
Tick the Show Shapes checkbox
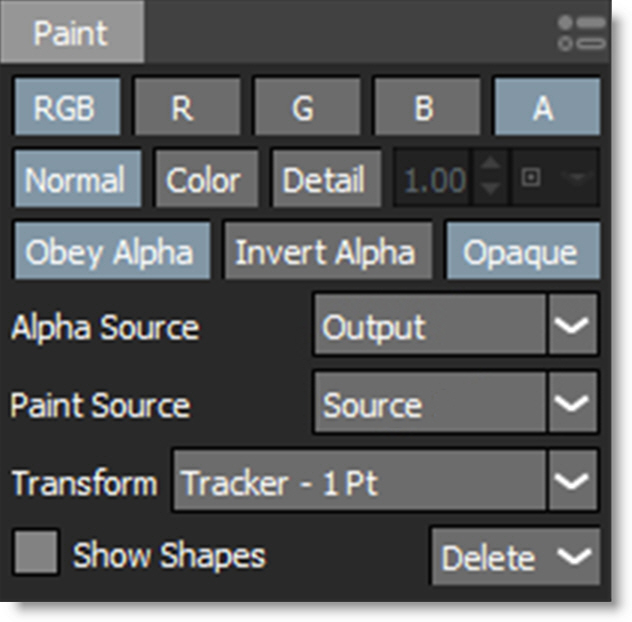pos(36,553)
